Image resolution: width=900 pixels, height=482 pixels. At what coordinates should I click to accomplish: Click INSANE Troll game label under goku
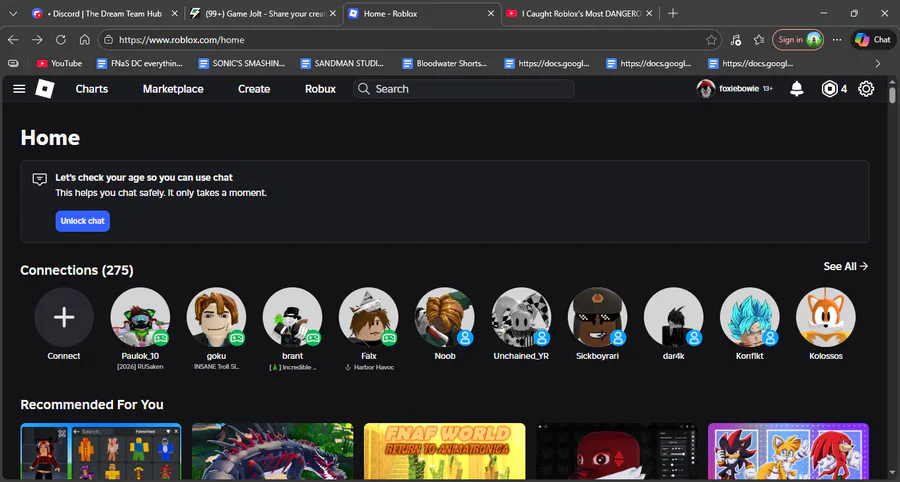[216, 367]
